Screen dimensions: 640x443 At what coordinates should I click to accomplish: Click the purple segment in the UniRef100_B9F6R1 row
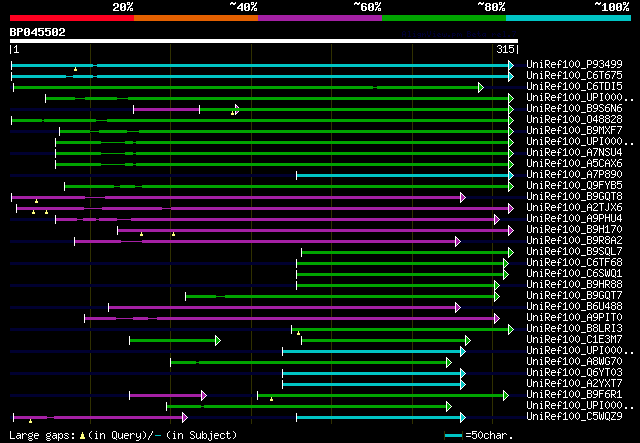pos(166,396)
